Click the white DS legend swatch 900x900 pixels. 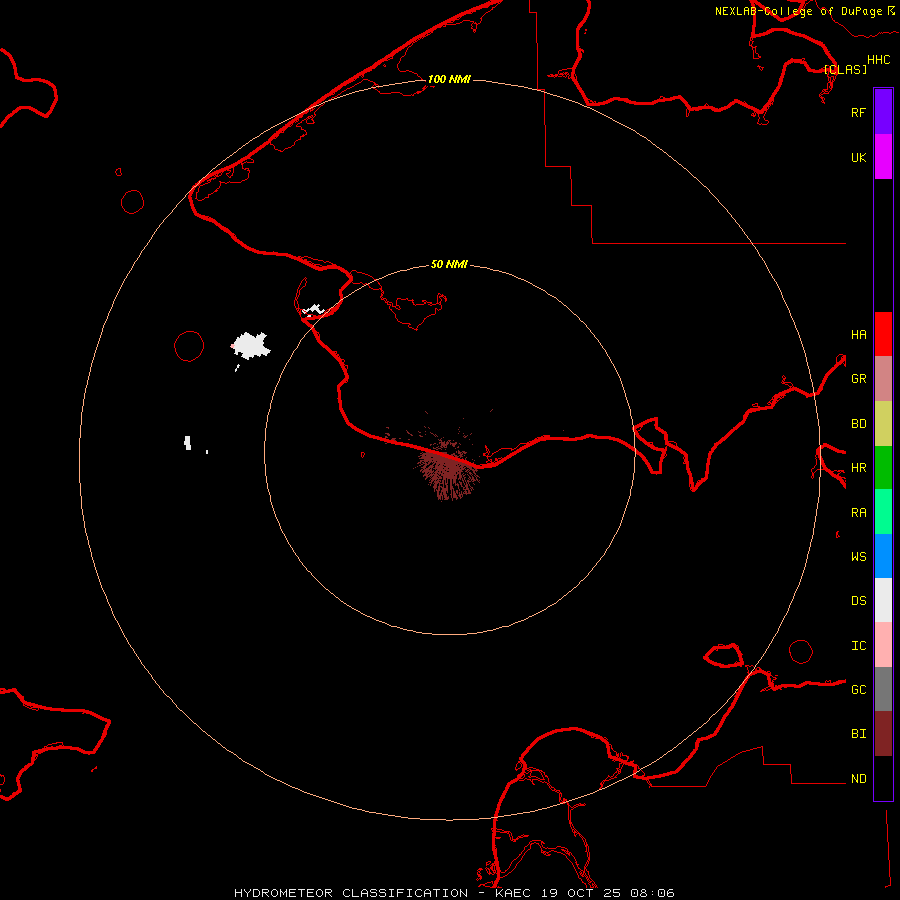[x=883, y=600]
